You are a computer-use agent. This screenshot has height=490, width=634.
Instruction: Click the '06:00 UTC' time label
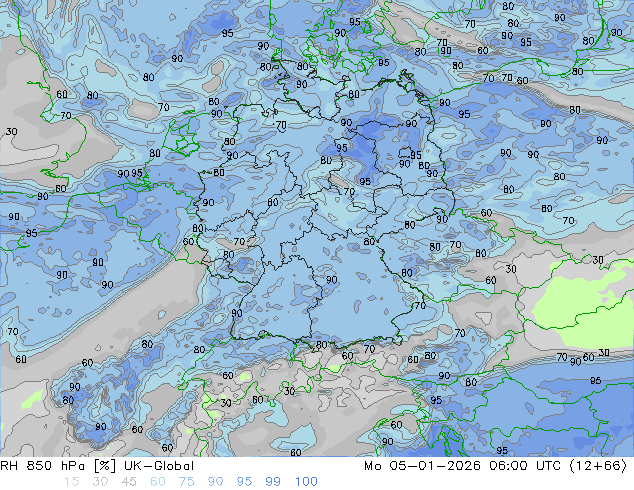tap(525, 466)
